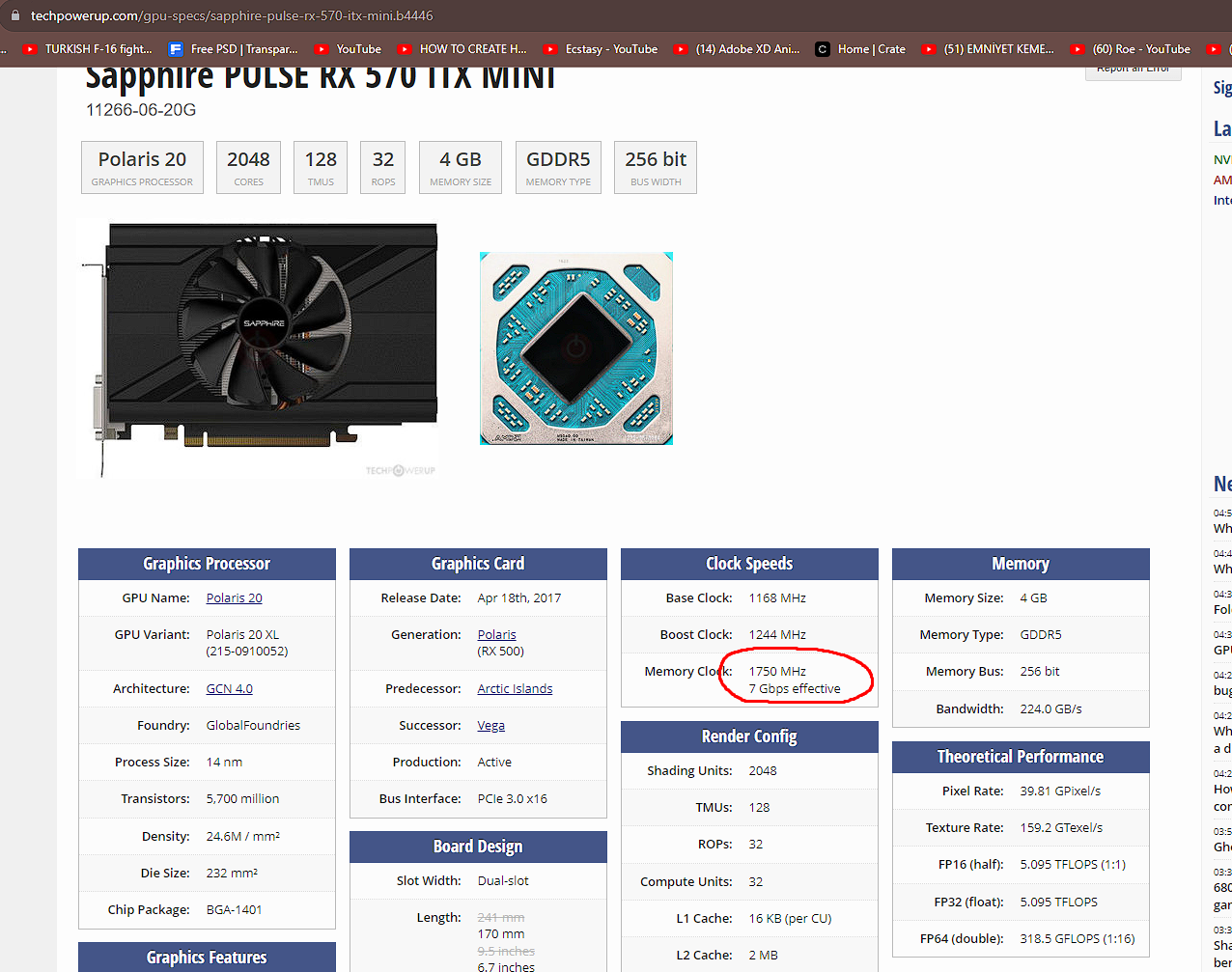Viewport: 1232px width, 972px height.
Task: Open the Vega successor link
Action: click(491, 725)
